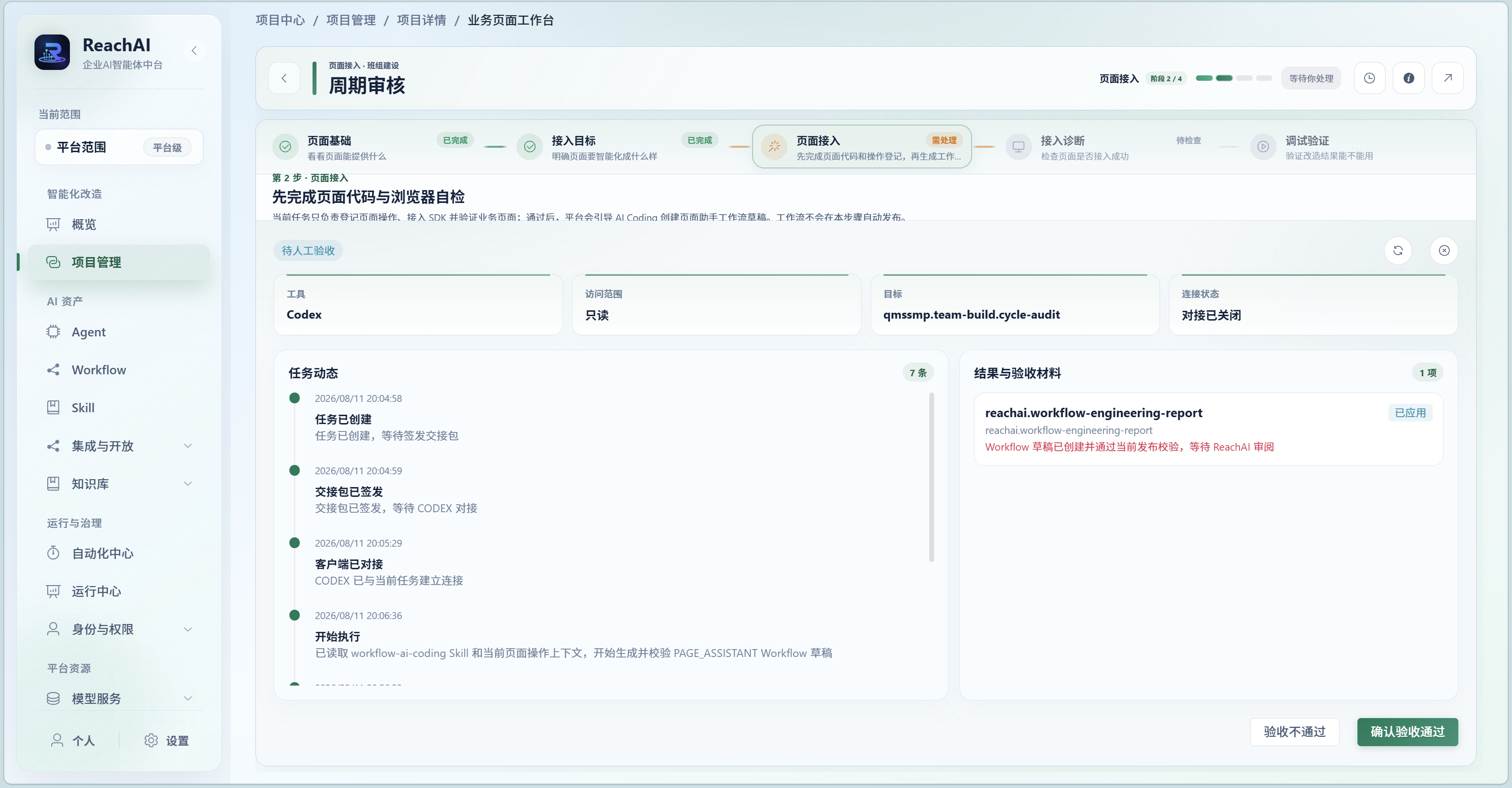Screen dimensions: 1512x788
Task: Click the 只读 access scope value
Action: tap(597, 315)
